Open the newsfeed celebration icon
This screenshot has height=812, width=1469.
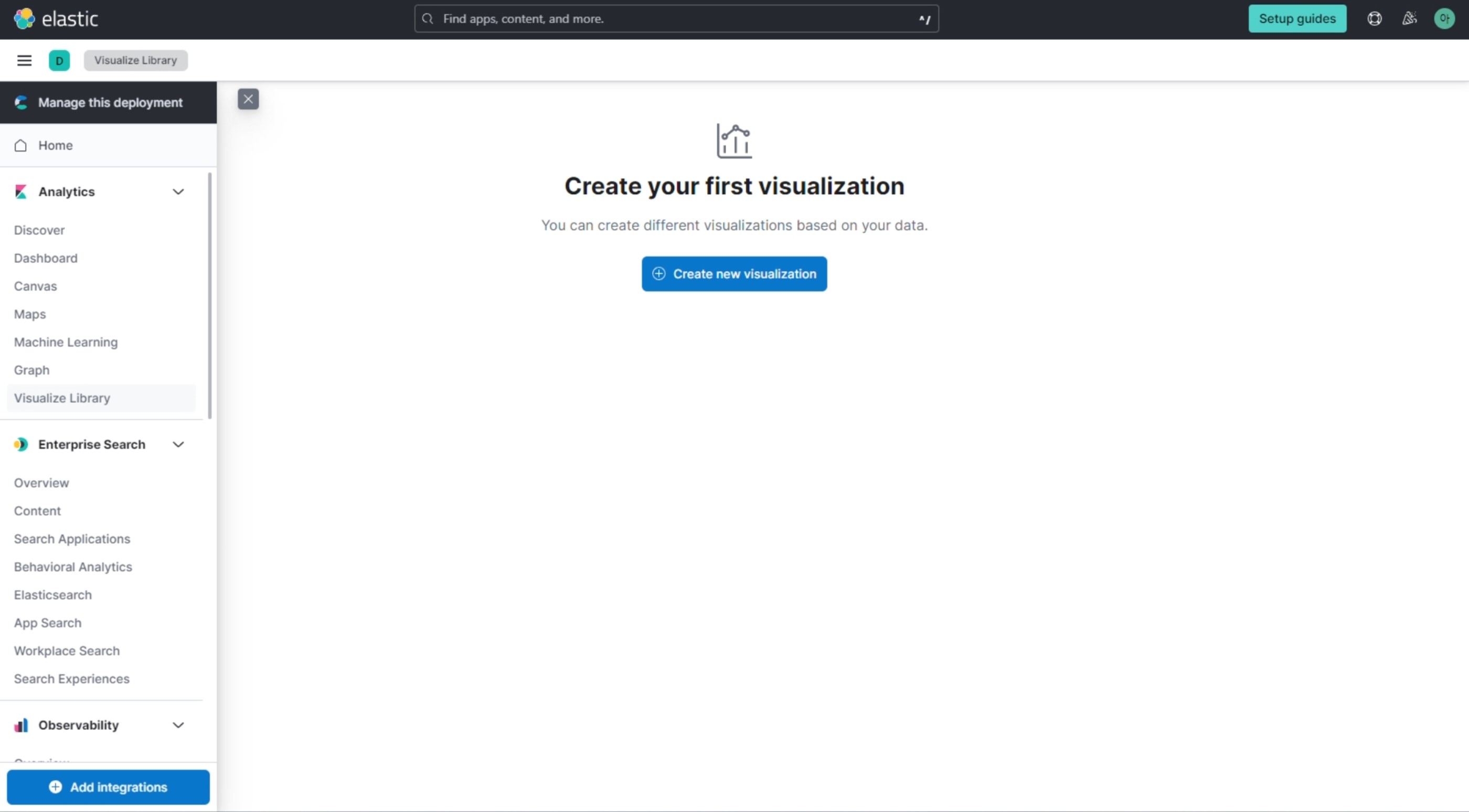coord(1409,19)
